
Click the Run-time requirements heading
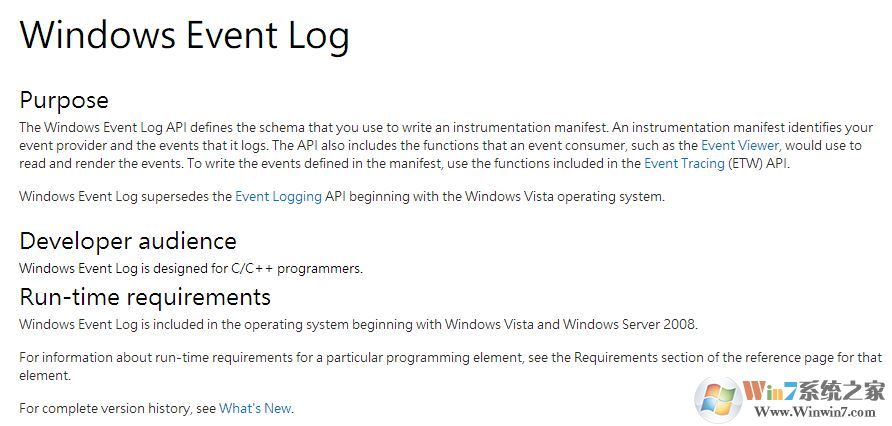[x=145, y=297]
